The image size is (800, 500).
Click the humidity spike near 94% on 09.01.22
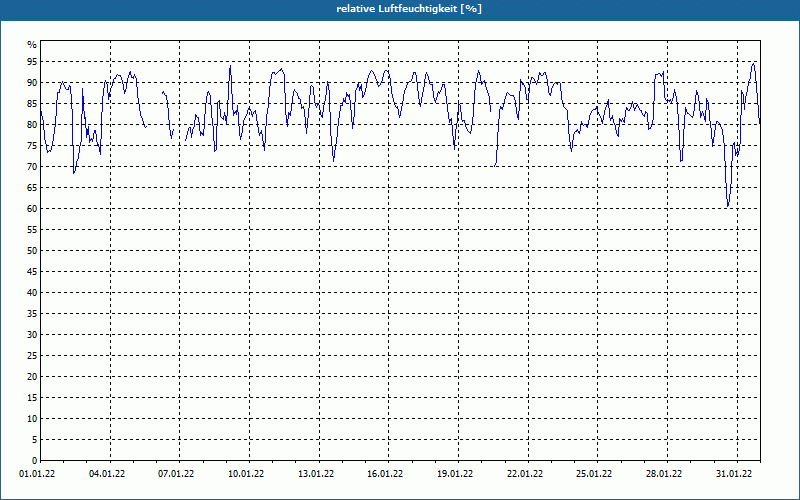click(x=230, y=66)
